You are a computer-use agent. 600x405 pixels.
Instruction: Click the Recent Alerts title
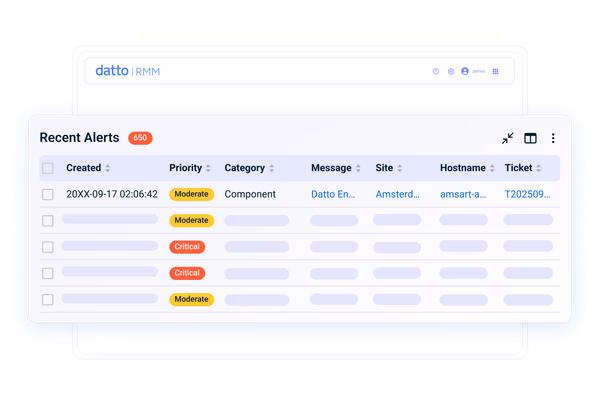(x=79, y=137)
